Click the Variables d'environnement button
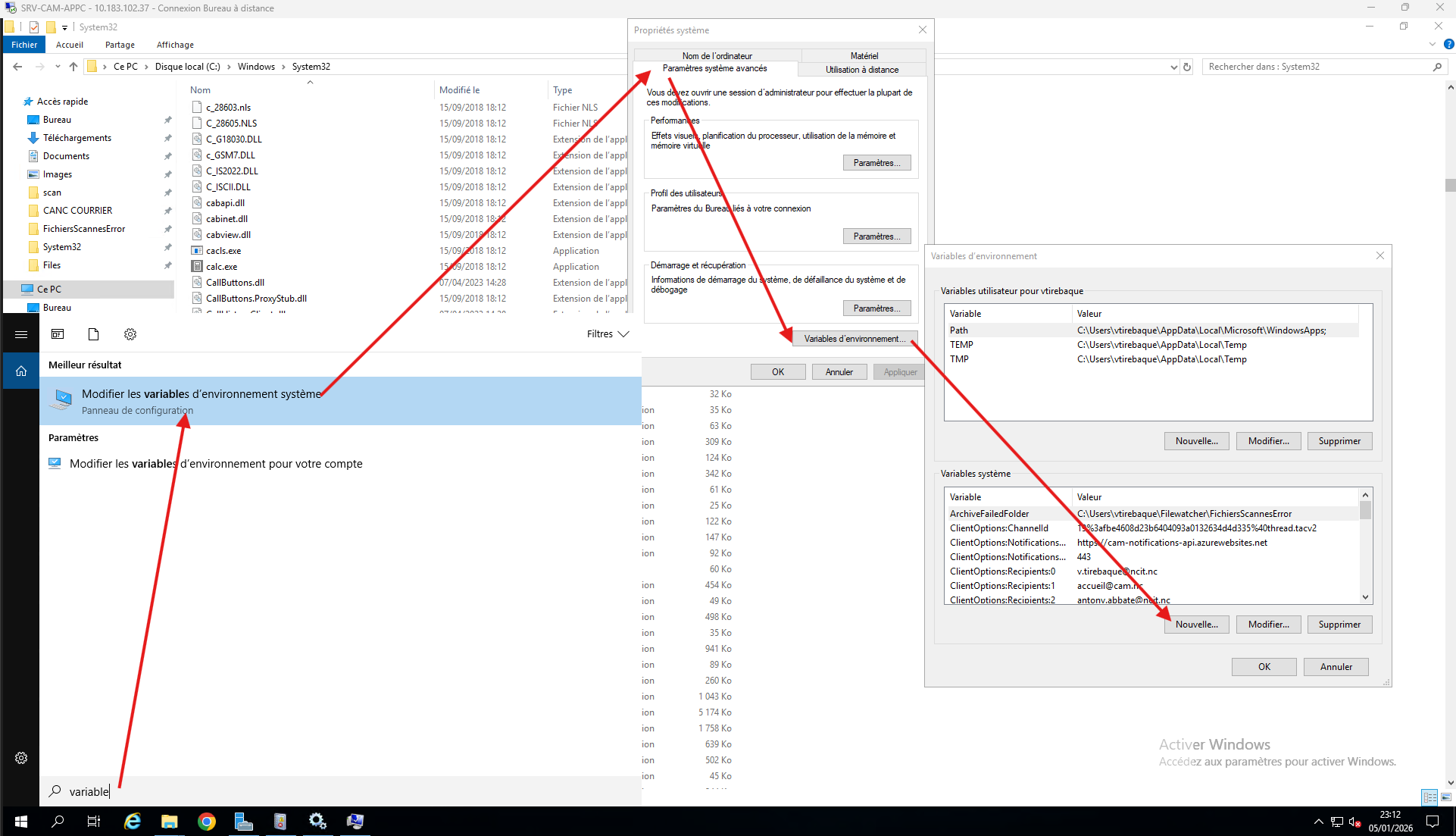Image resolution: width=1456 pixels, height=836 pixels. [855, 339]
